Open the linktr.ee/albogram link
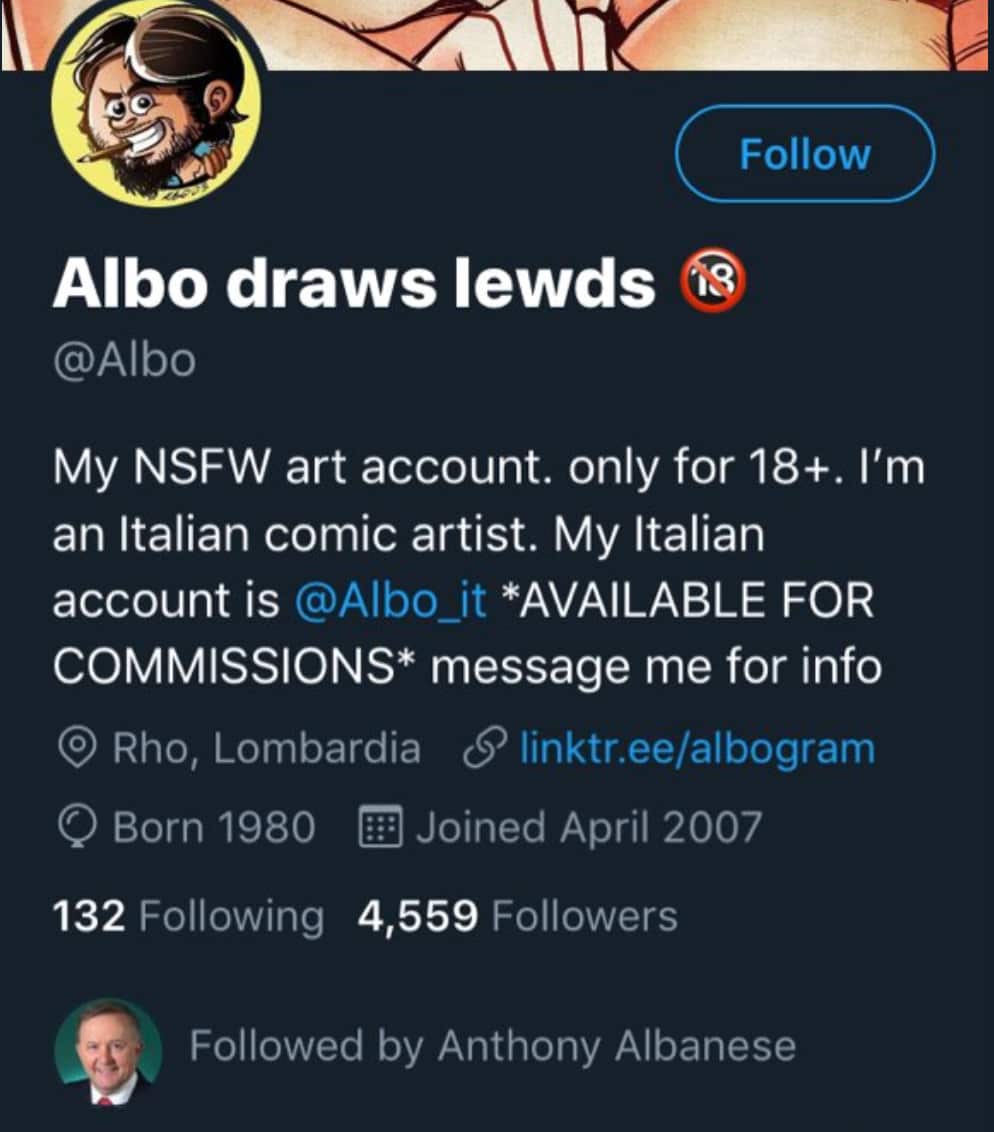 697,748
